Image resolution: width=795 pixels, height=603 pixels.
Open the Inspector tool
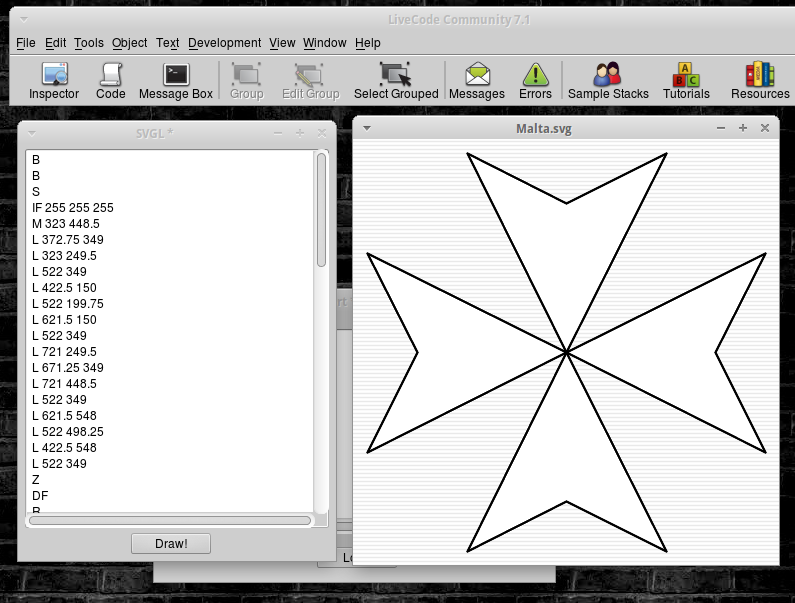pos(54,80)
